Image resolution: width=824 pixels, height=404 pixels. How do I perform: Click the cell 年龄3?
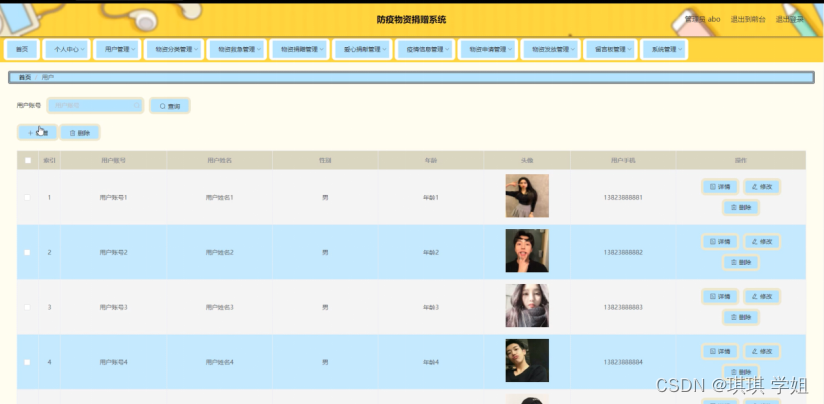tap(430, 307)
